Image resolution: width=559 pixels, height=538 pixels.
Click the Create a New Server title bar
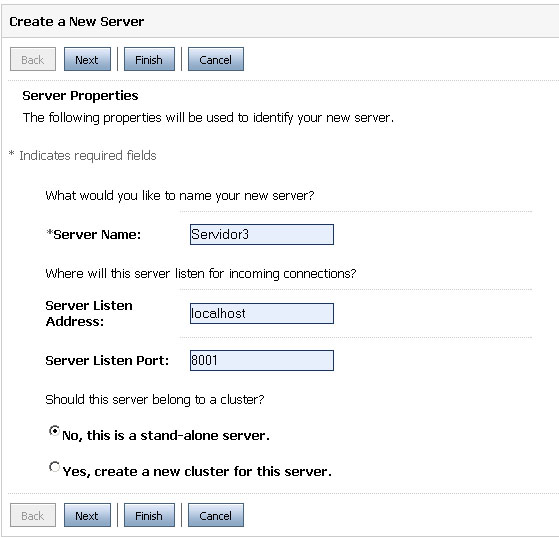280,21
